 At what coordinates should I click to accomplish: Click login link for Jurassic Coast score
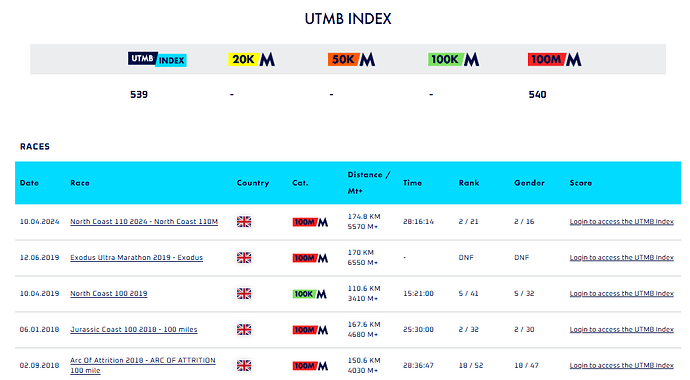(x=621, y=329)
